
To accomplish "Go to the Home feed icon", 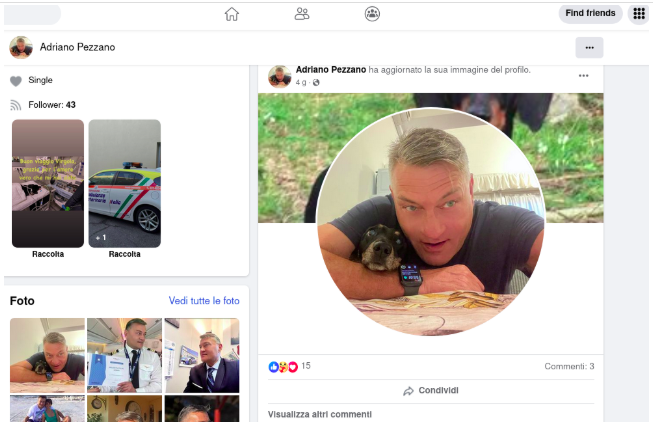I will click(x=232, y=14).
